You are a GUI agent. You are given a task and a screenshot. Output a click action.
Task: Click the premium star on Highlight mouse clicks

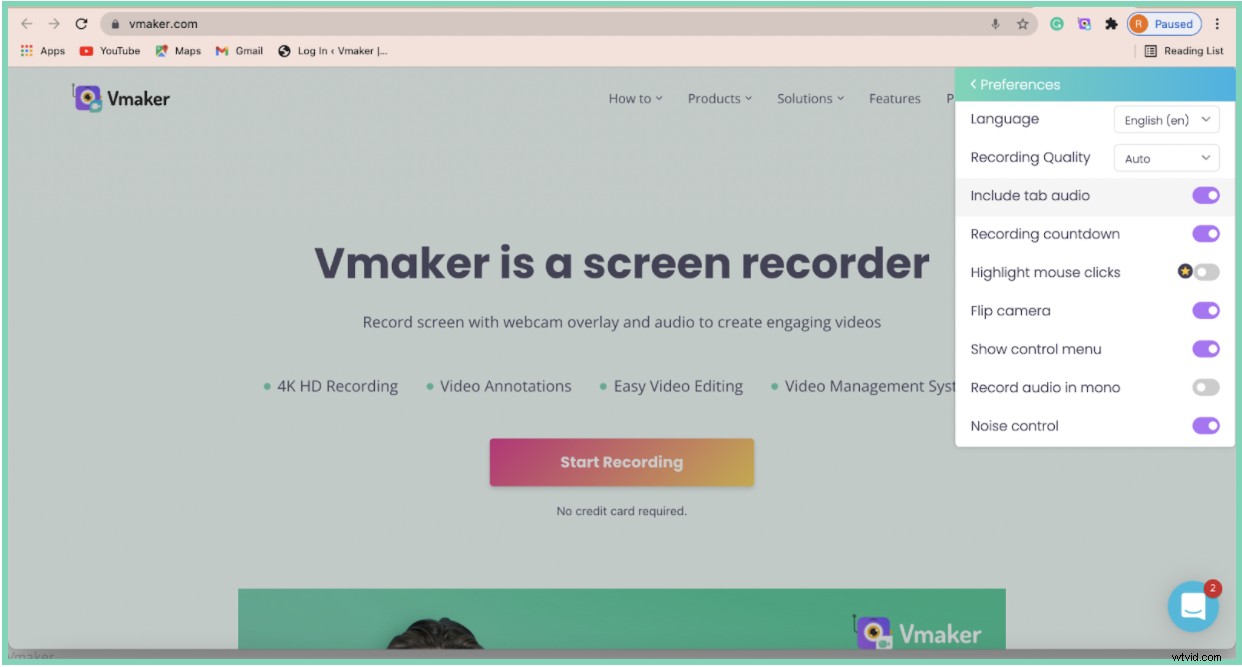click(1184, 271)
